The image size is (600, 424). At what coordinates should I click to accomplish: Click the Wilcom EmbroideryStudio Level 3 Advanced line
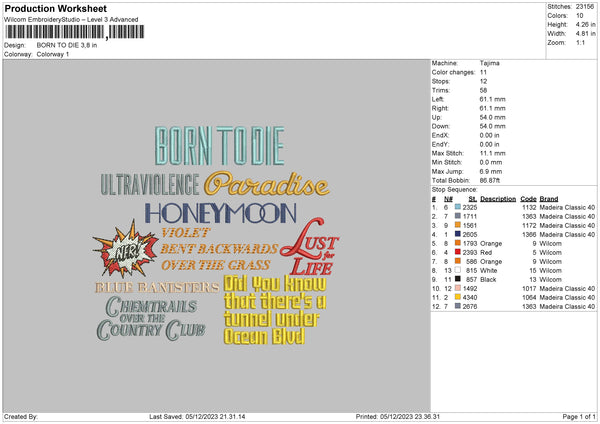(71, 20)
